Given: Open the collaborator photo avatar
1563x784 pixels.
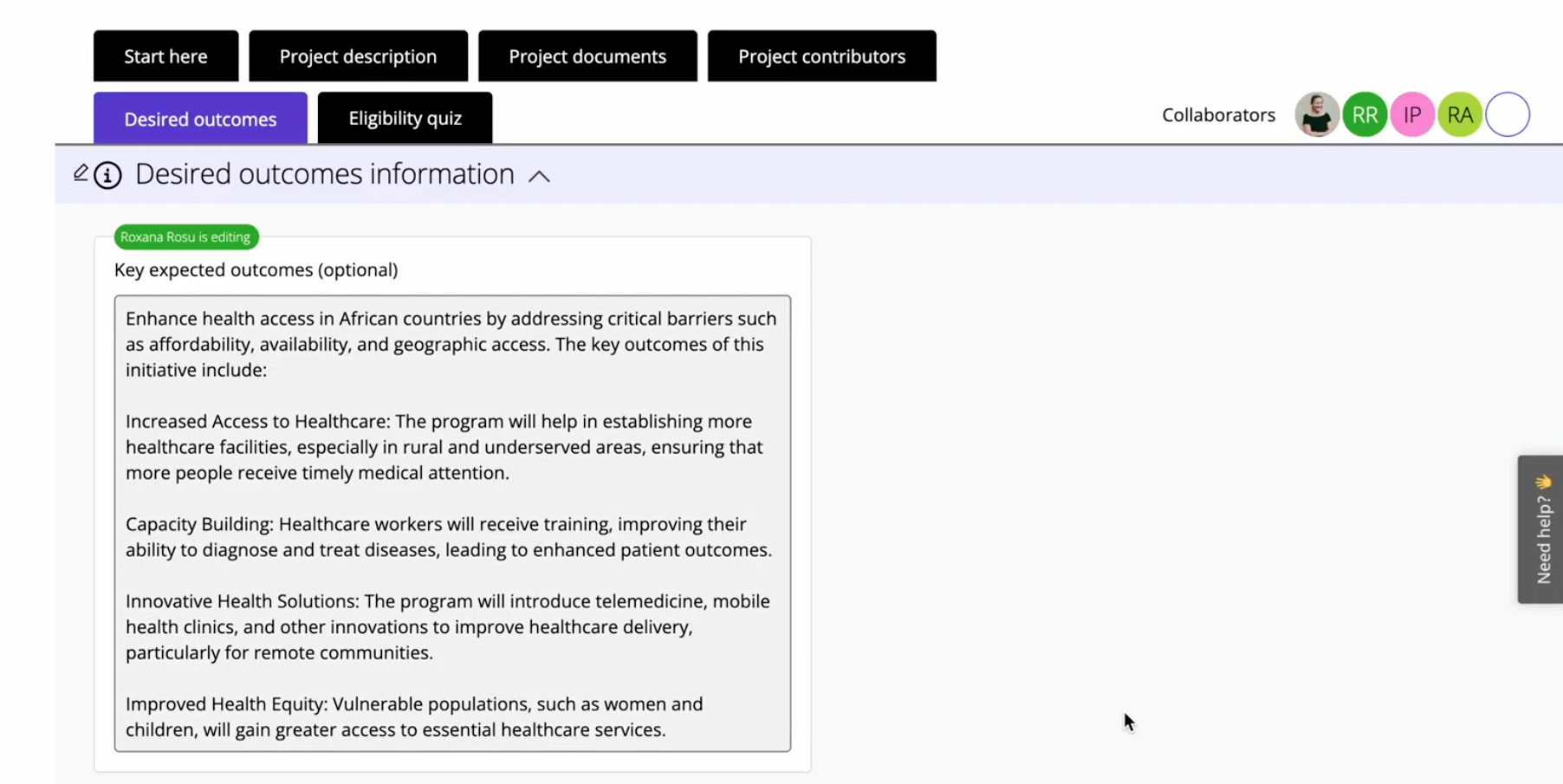Looking at the screenshot, I should (1316, 114).
